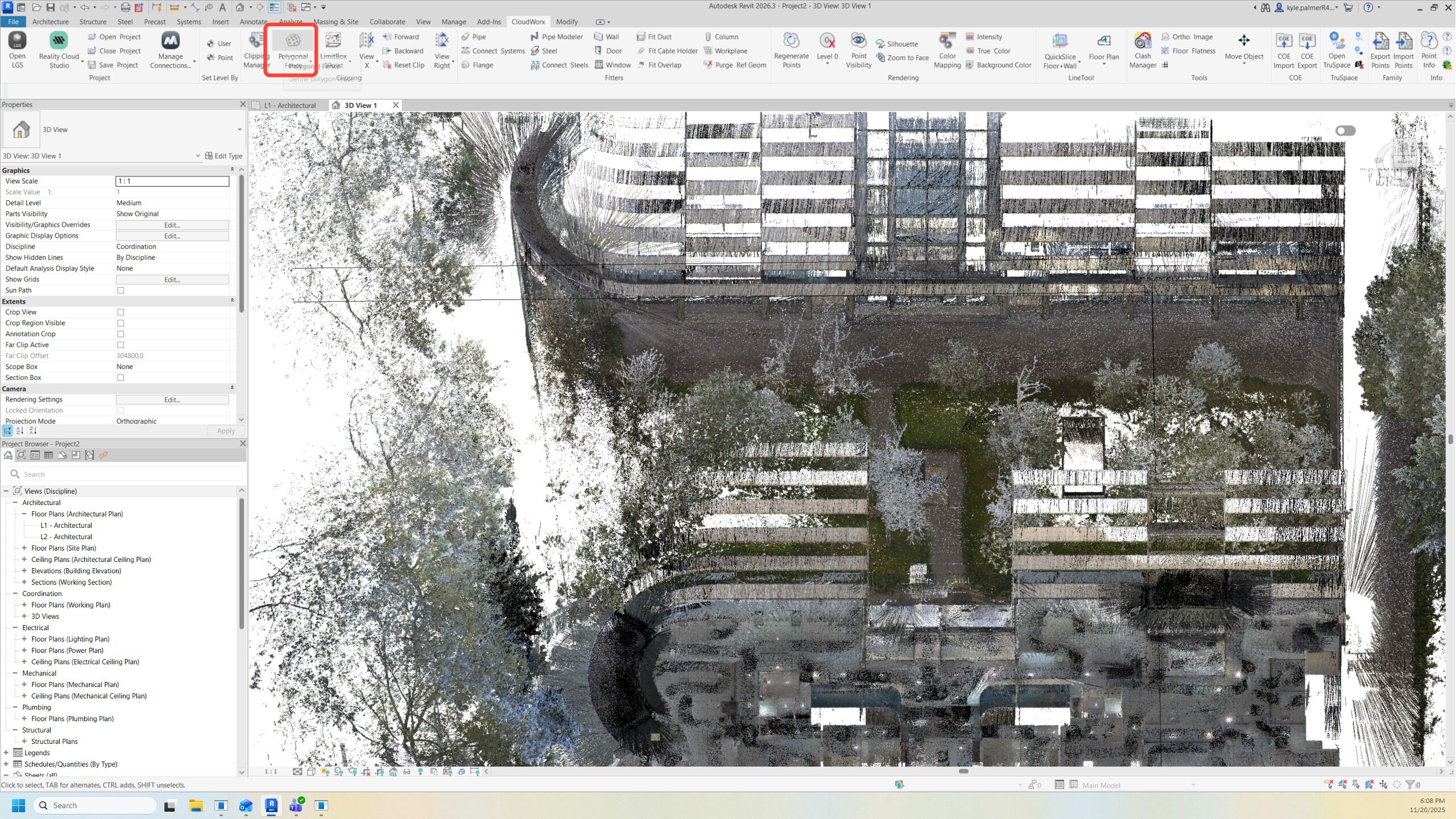This screenshot has width=1456, height=819.
Task: Open the Reality Cloud Studio tool
Action: pyautogui.click(x=59, y=41)
